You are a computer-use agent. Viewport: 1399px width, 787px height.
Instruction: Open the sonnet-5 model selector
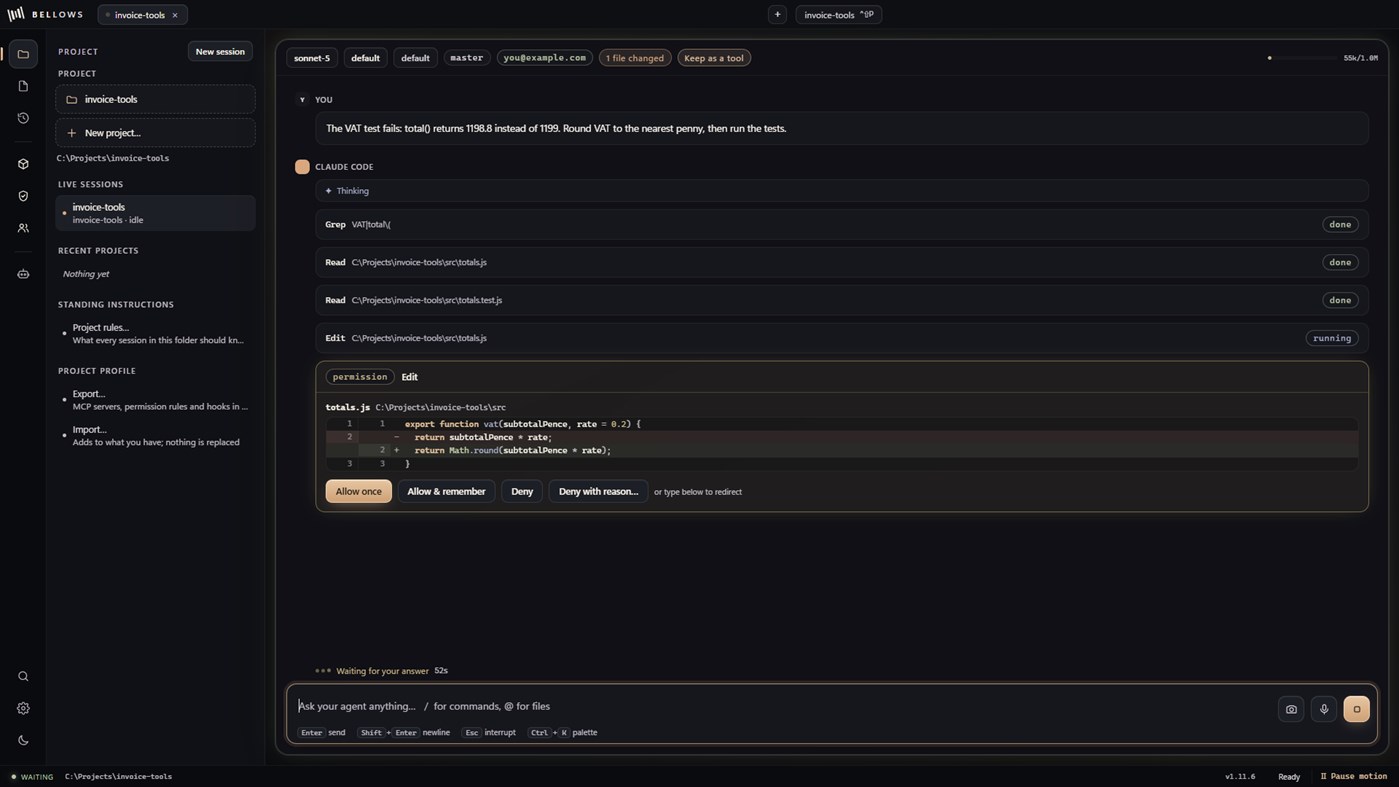tap(312, 58)
